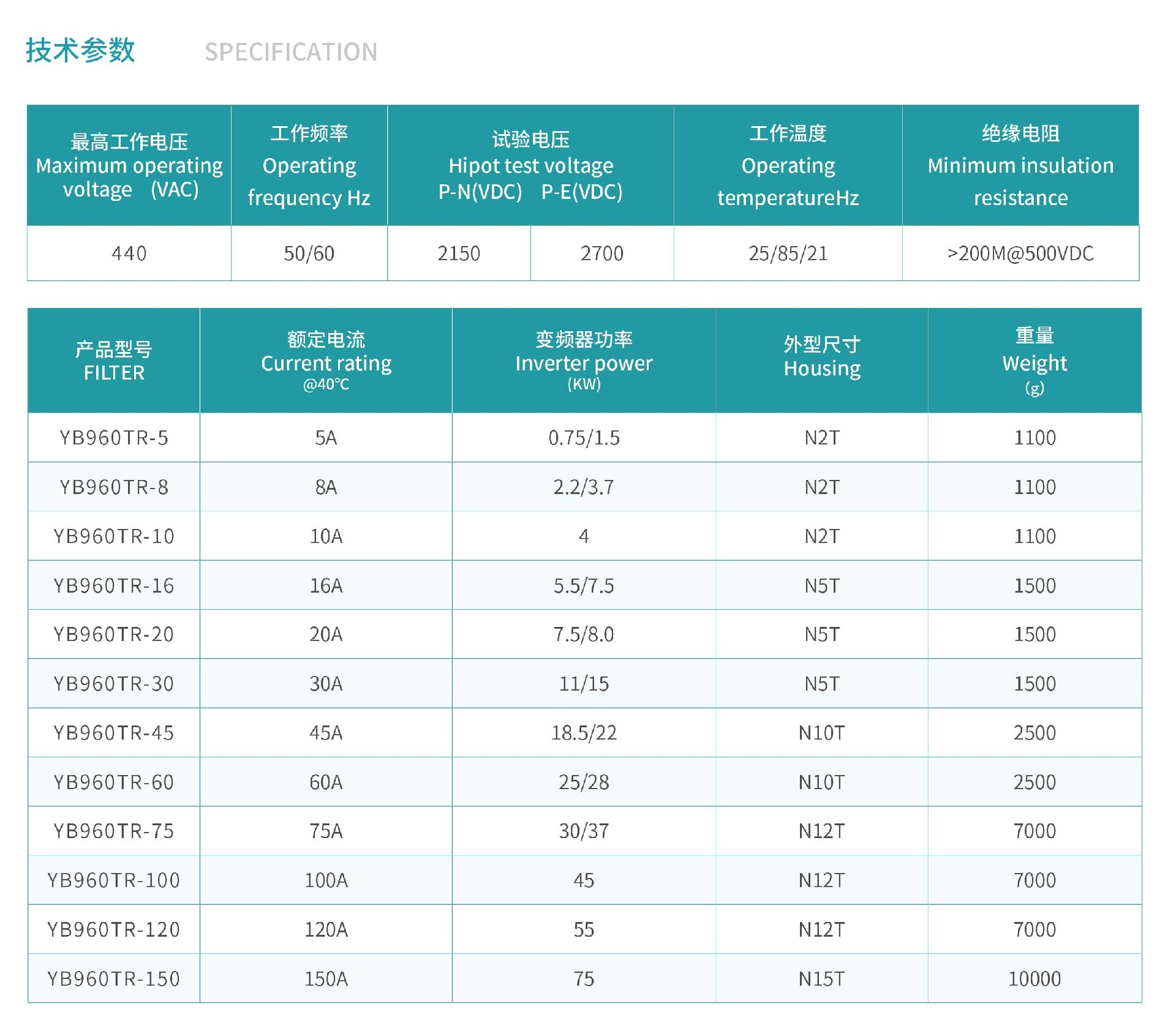This screenshot has width=1176, height=1023.
Task: Click model YB960TR-8
Action: 114,487
